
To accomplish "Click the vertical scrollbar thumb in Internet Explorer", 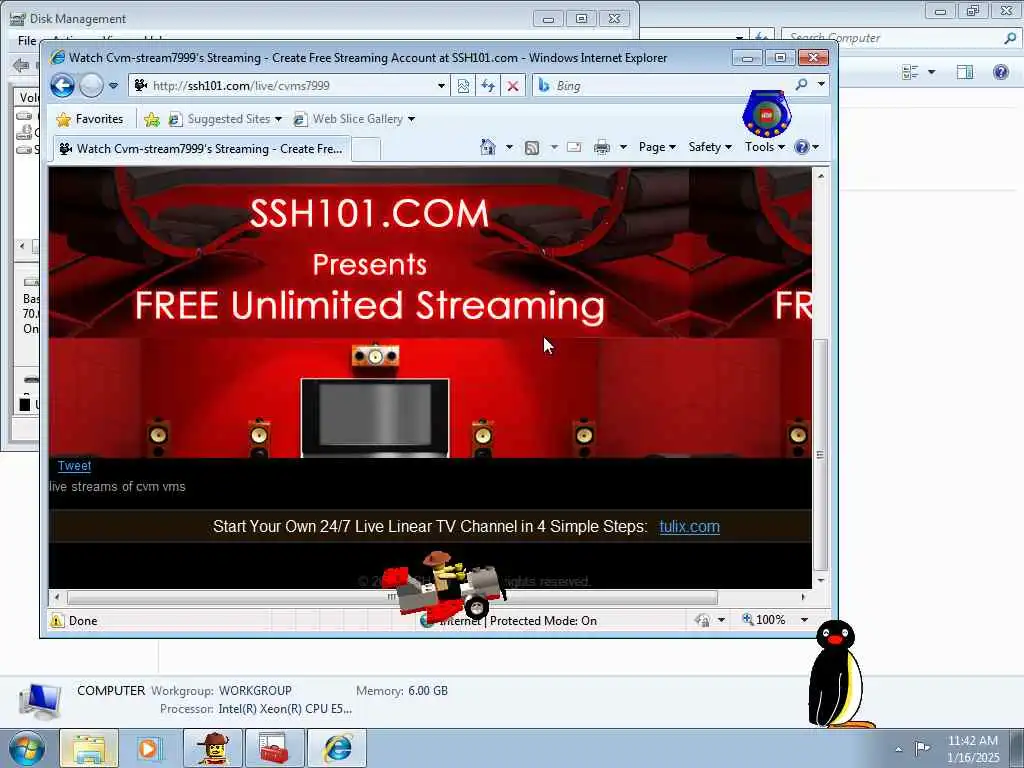I will click(821, 455).
